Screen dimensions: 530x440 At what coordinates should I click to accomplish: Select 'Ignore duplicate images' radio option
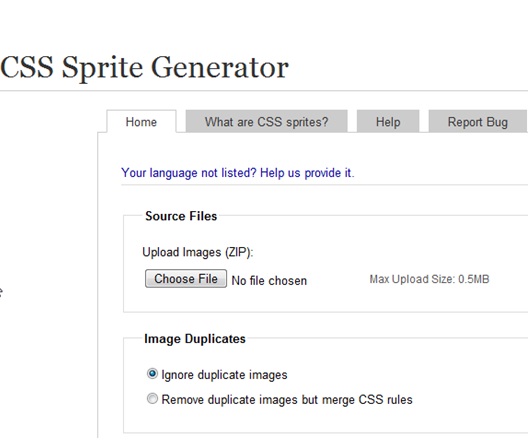(x=152, y=374)
